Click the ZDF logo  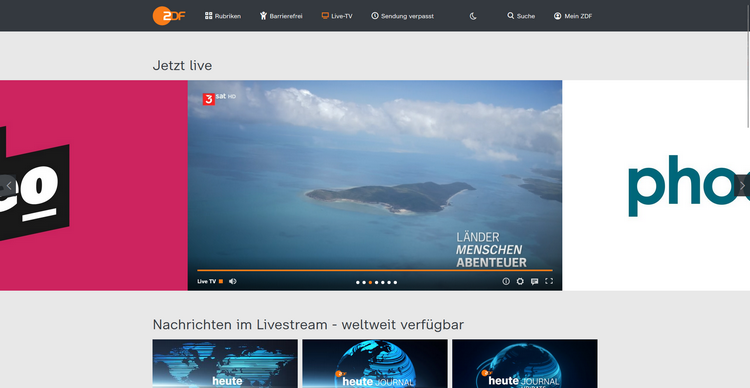169,16
